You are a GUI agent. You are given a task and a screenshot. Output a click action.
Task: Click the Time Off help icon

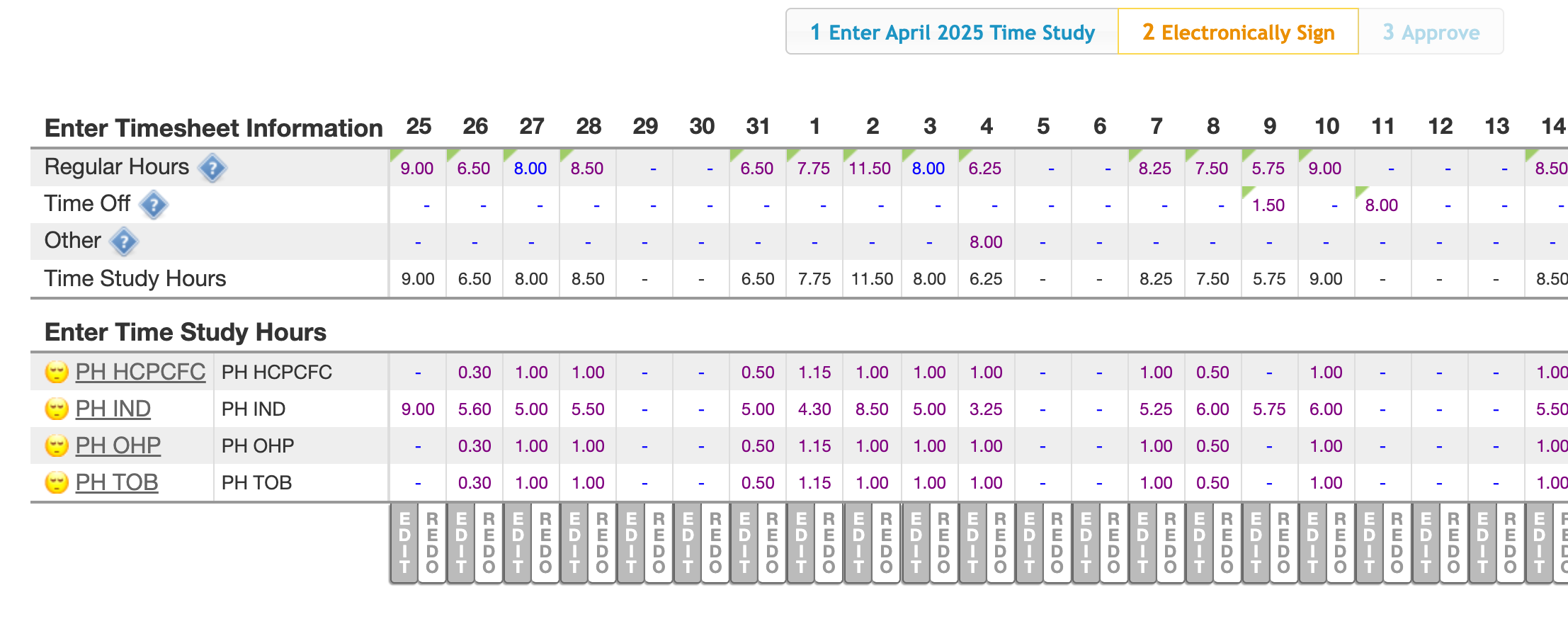tap(153, 205)
